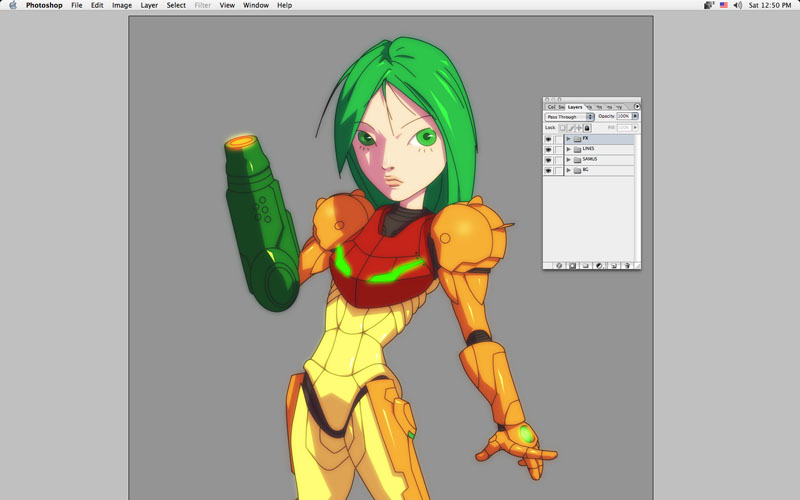Image resolution: width=800 pixels, height=500 pixels.
Task: Open the Select menu
Action: point(176,5)
